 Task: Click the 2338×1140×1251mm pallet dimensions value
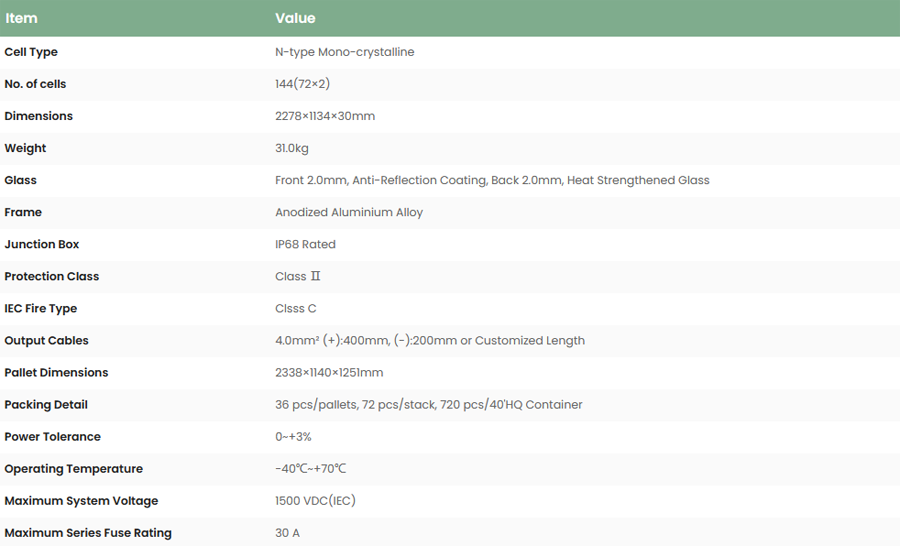pos(329,372)
